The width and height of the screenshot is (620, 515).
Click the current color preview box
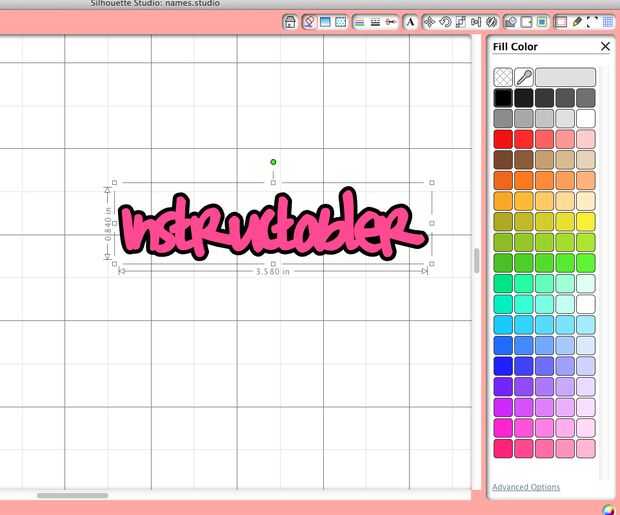coord(565,77)
